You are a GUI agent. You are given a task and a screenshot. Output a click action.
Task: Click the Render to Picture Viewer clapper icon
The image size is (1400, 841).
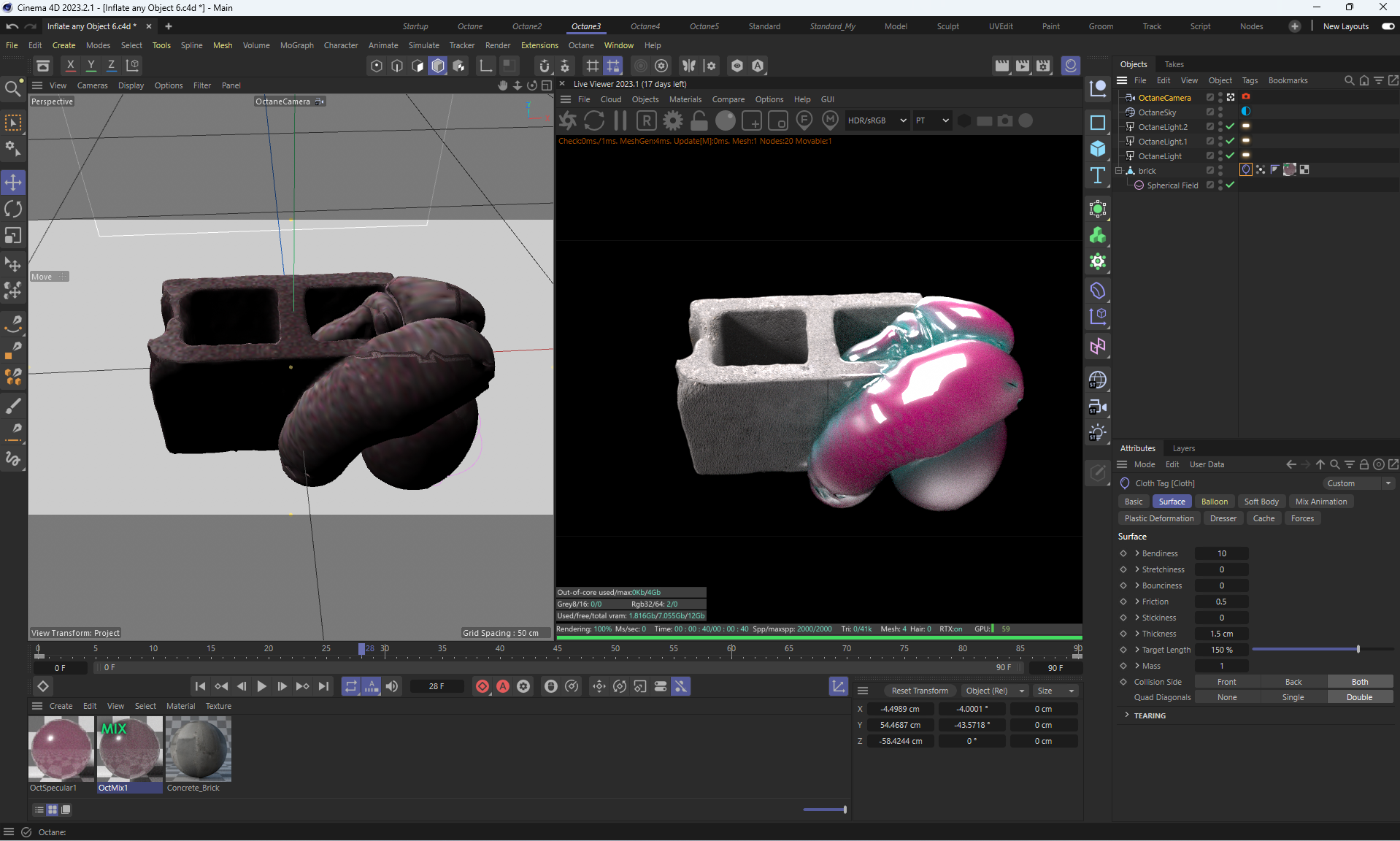[x=1023, y=66]
